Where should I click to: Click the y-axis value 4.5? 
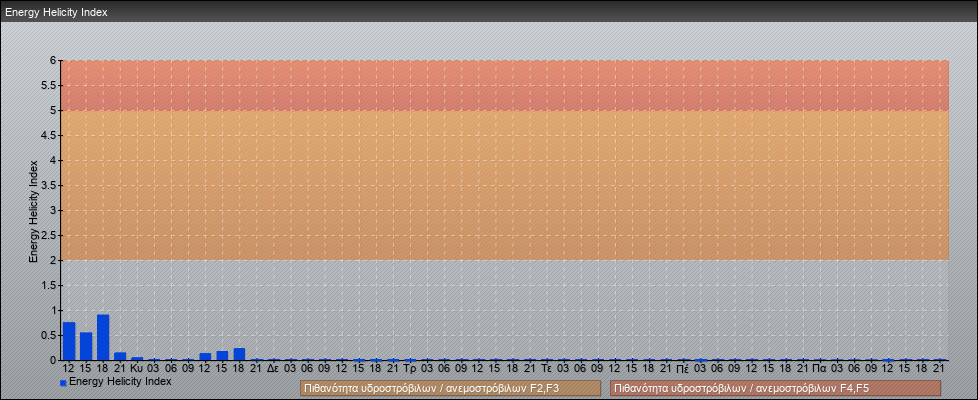click(50, 135)
